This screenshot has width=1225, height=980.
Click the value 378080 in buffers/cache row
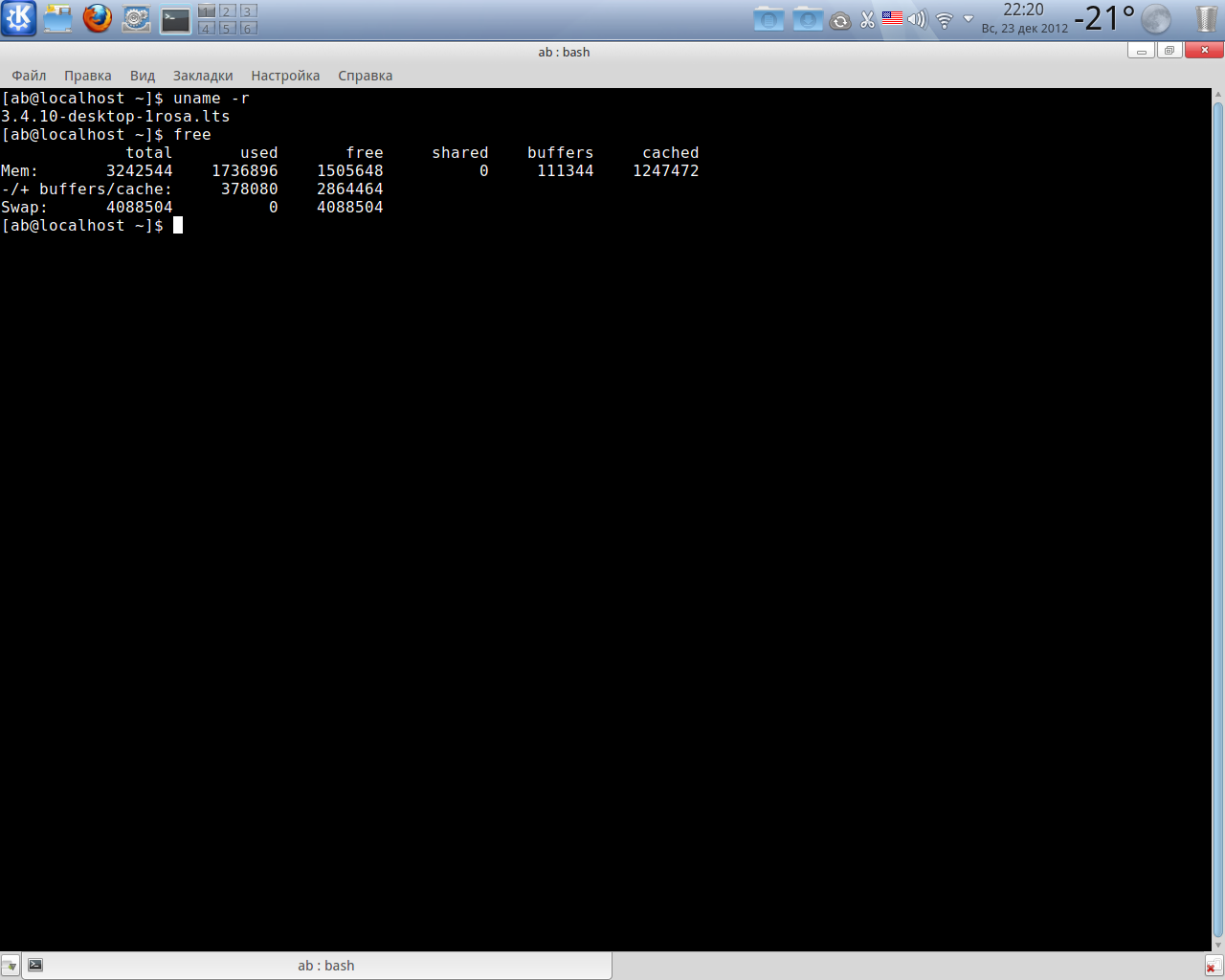point(250,189)
